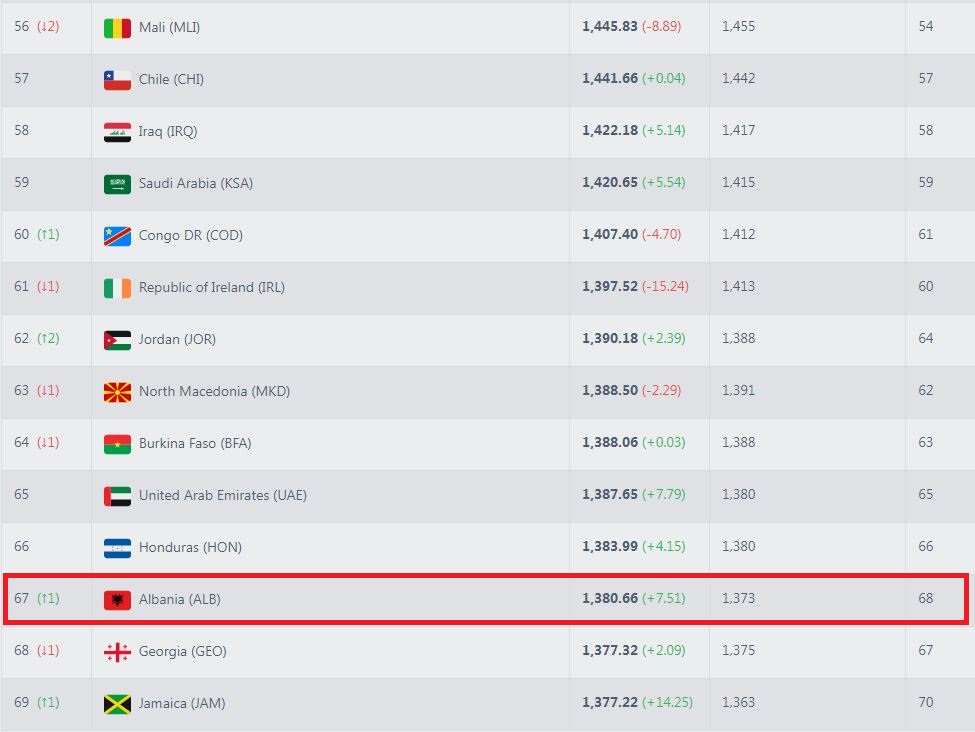
Task: Click the Congo DR flag icon
Action: click(x=117, y=236)
